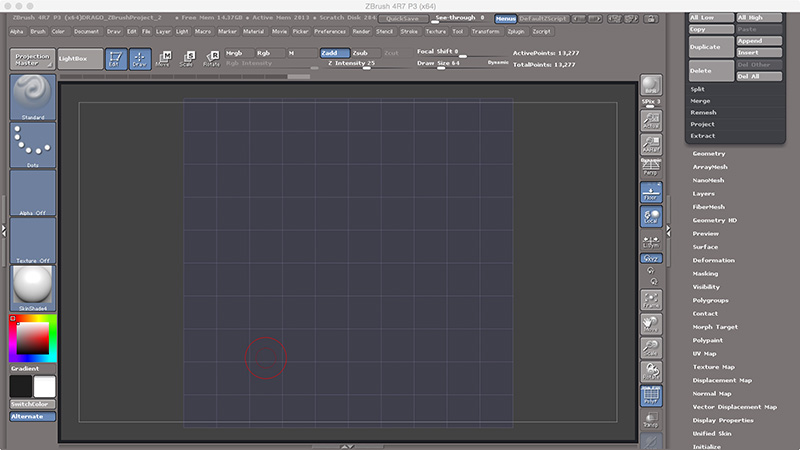Toggle PolyF wireframe display
The width and height of the screenshot is (800, 450).
point(651,396)
